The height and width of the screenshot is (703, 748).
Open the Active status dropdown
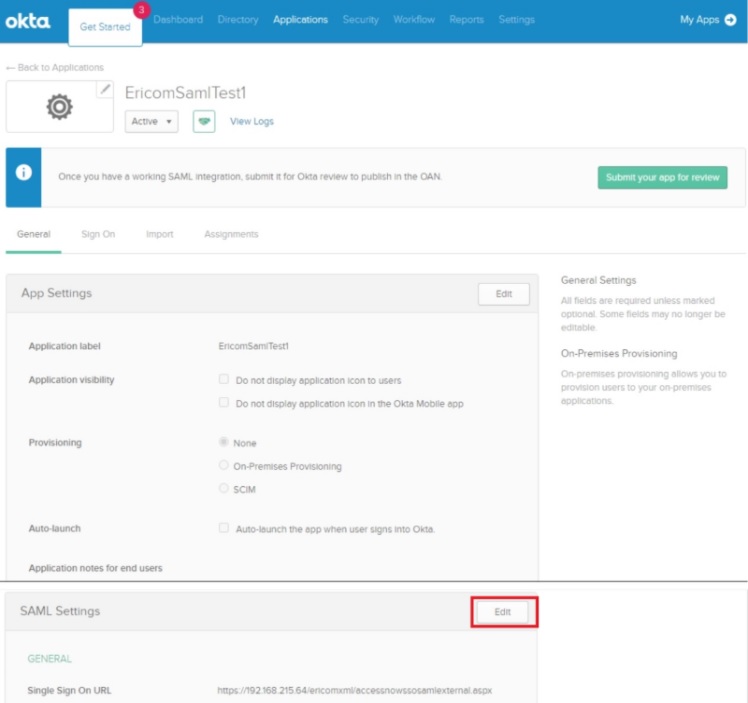(152, 121)
